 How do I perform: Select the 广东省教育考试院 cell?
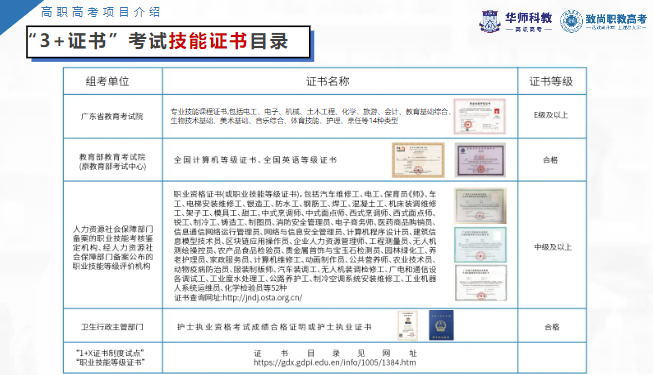point(112,116)
